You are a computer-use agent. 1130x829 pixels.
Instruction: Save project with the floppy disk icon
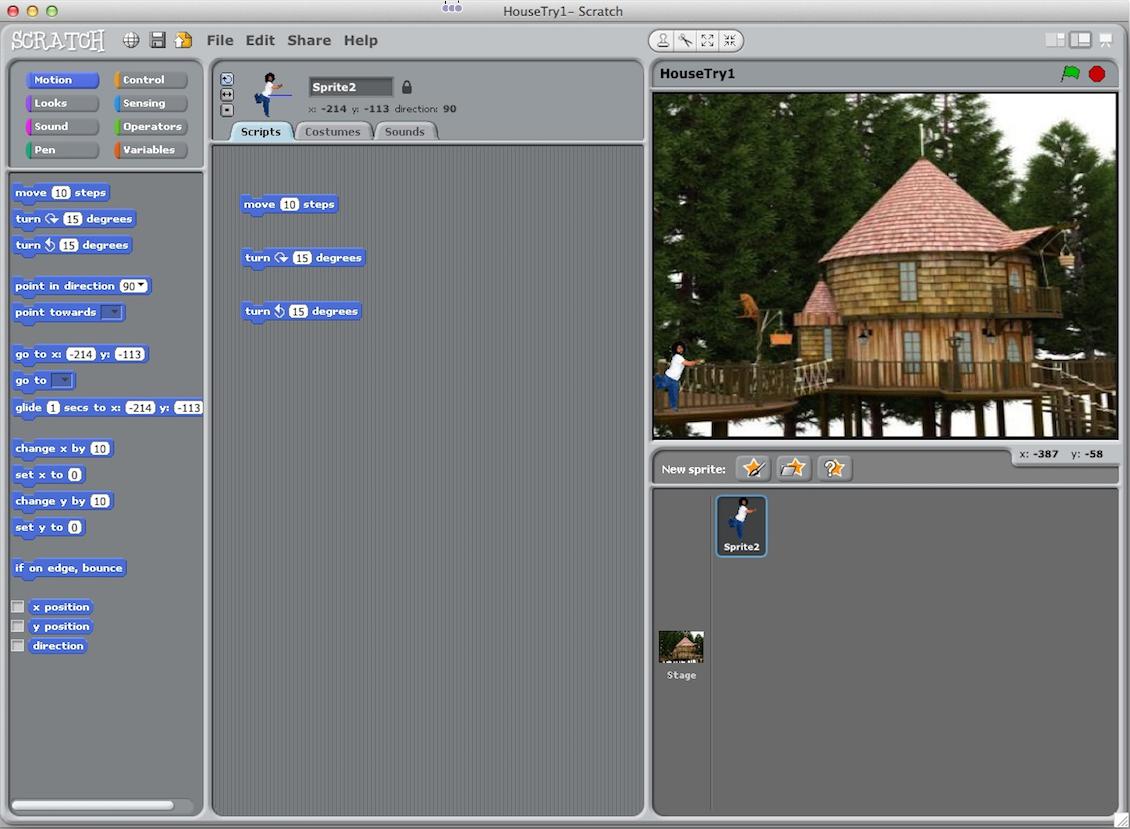(157, 40)
